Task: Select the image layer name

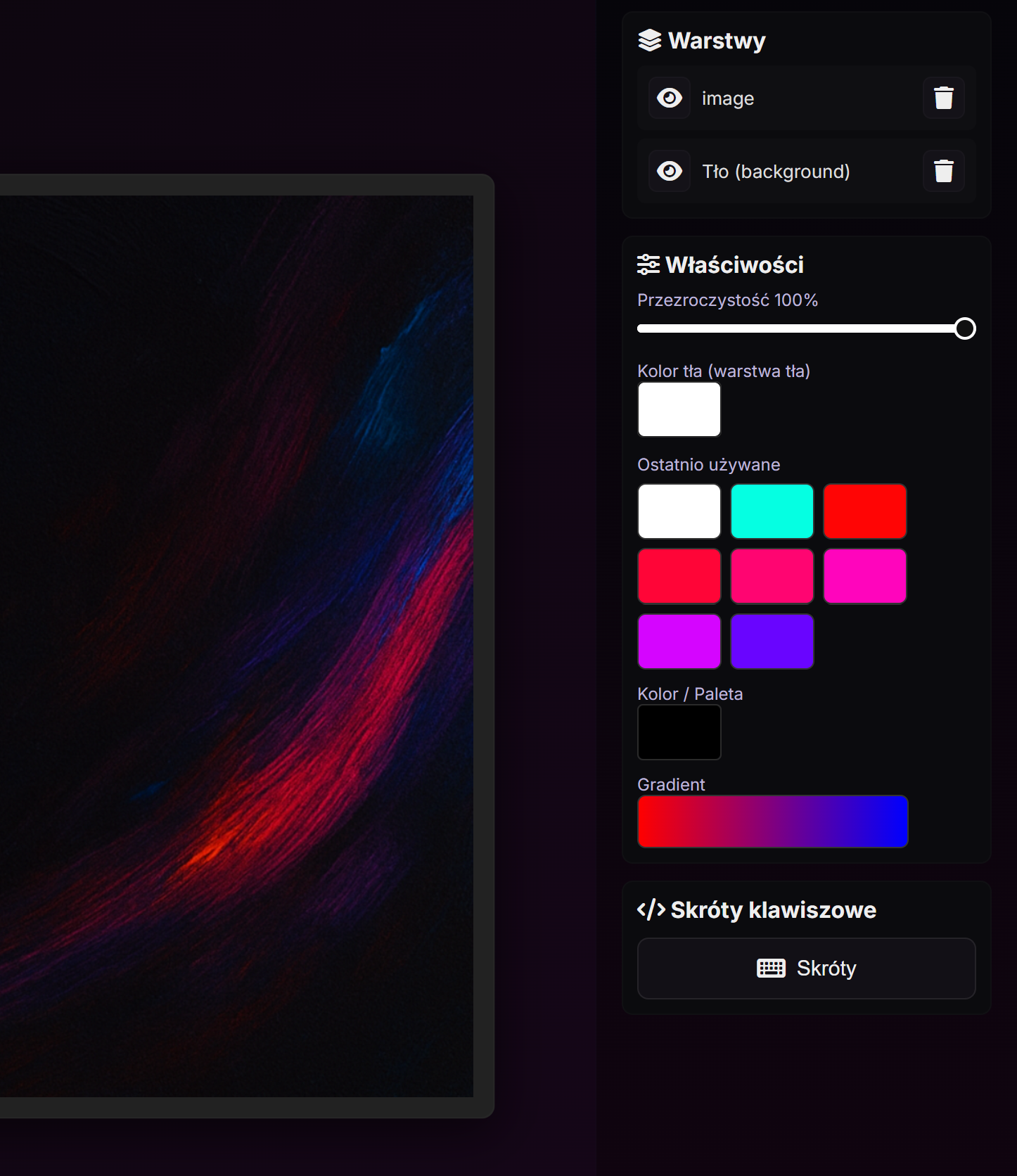Action: (x=728, y=98)
